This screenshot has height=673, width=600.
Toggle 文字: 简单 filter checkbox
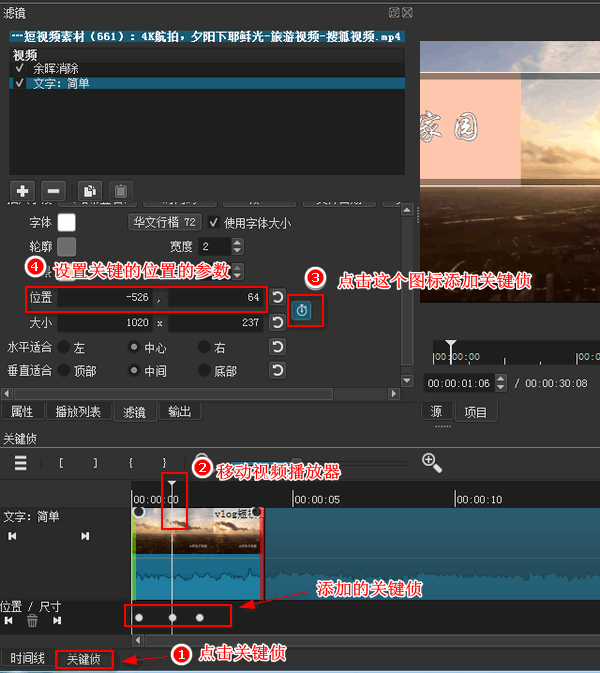(19, 83)
